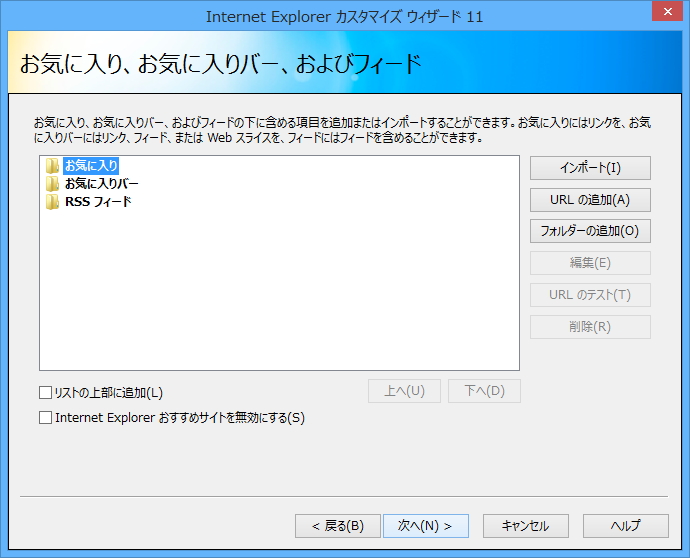Enable リストの上部に追加(L) checkbox

[45, 393]
